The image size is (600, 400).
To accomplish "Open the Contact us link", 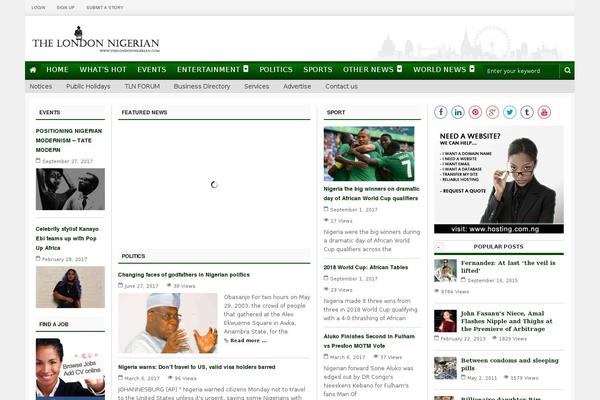I will (342, 87).
